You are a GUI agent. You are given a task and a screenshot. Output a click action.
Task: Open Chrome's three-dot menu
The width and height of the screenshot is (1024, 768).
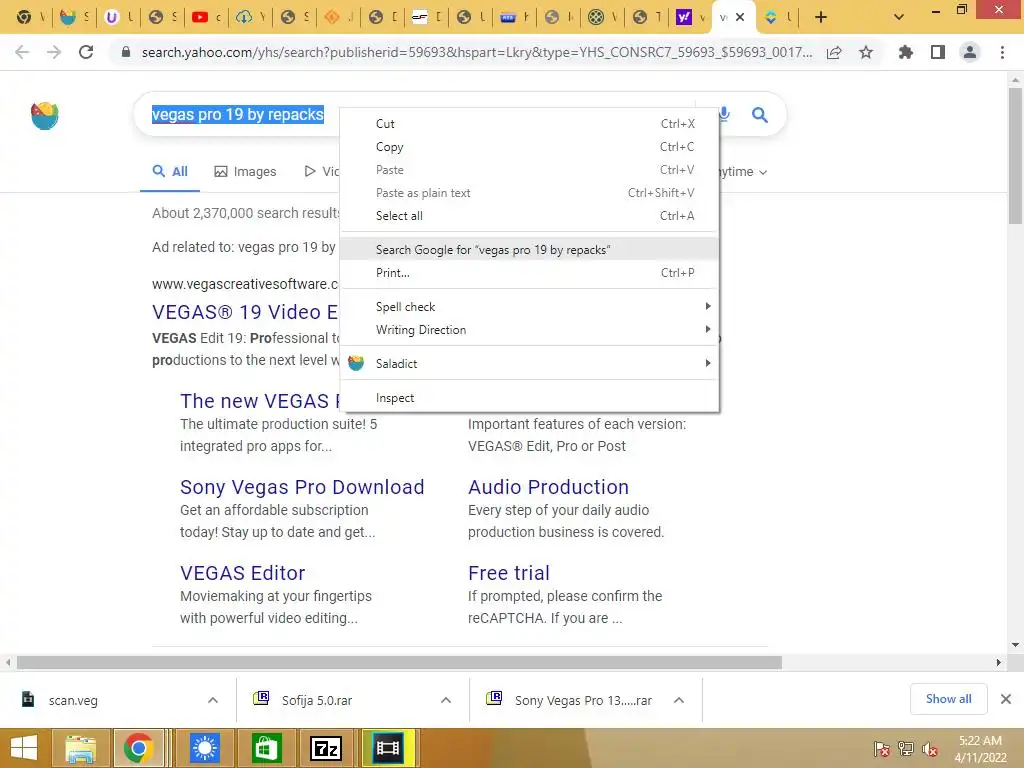(1002, 52)
